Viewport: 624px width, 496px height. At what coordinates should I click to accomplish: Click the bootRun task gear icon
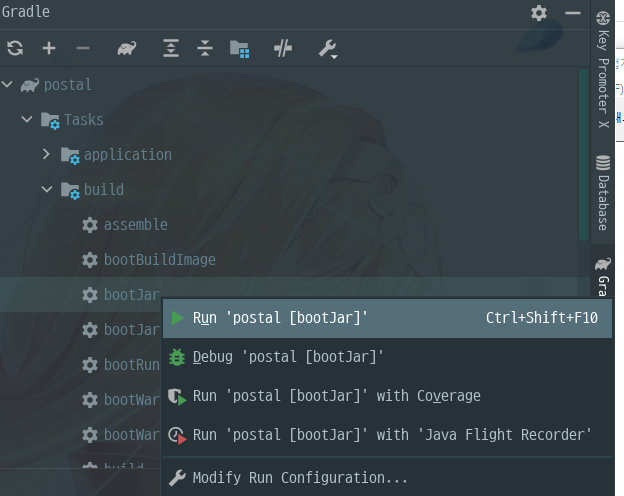pos(90,365)
